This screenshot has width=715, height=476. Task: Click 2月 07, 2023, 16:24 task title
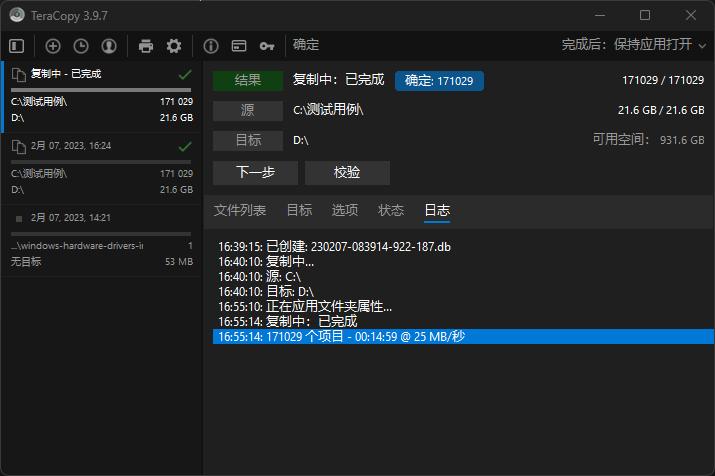coord(71,146)
